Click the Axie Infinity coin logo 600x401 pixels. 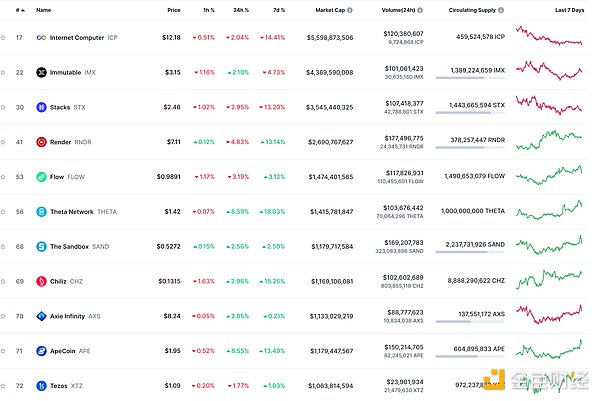pos(40,316)
